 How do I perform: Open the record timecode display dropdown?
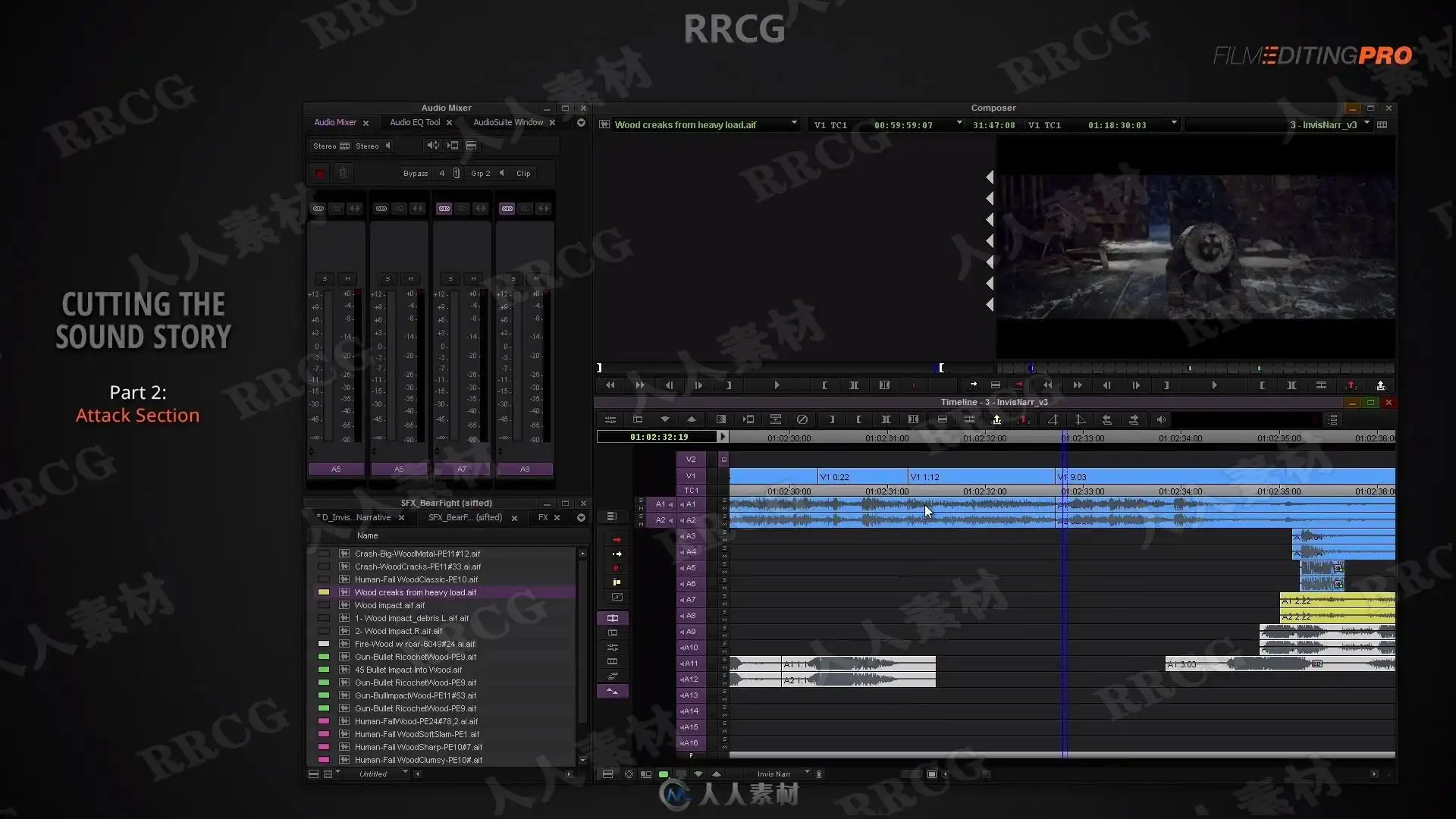(1174, 124)
